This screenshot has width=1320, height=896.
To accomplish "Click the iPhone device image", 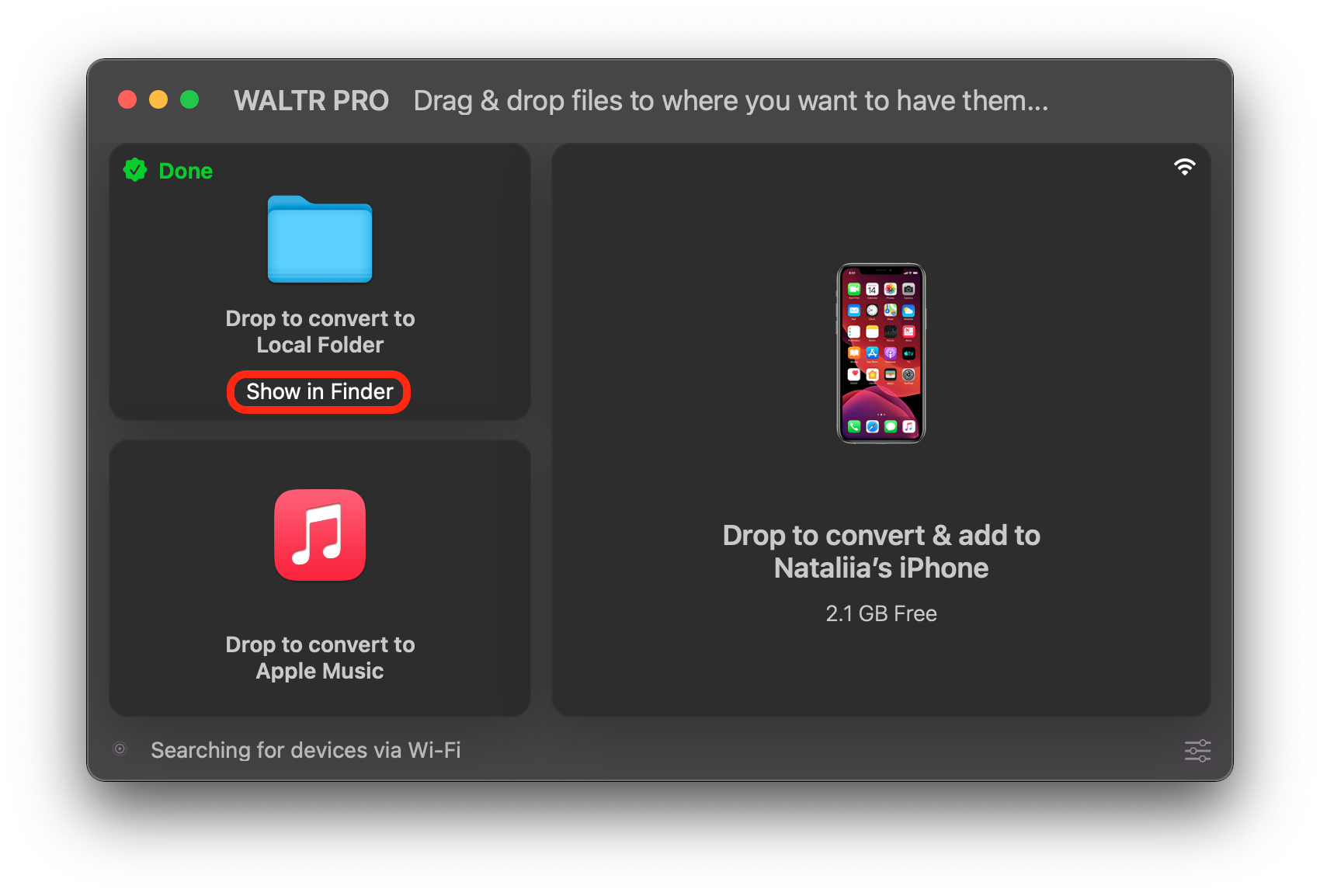I will (x=881, y=353).
